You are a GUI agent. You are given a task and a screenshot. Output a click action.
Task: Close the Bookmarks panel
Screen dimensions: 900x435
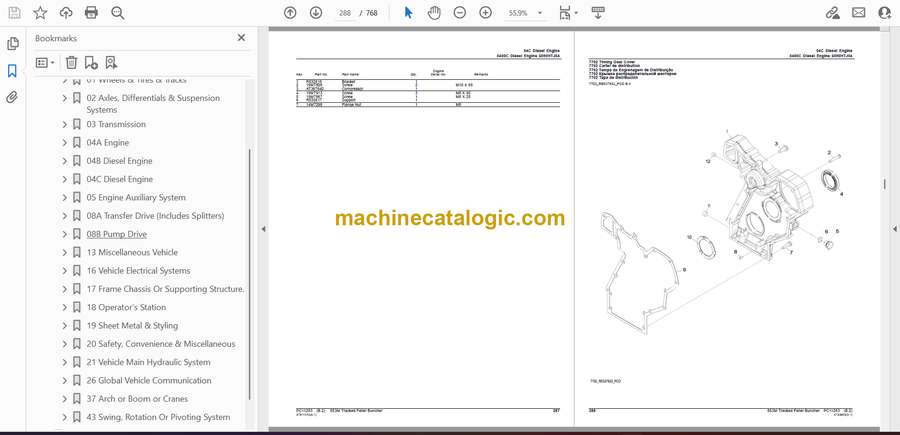pos(241,38)
